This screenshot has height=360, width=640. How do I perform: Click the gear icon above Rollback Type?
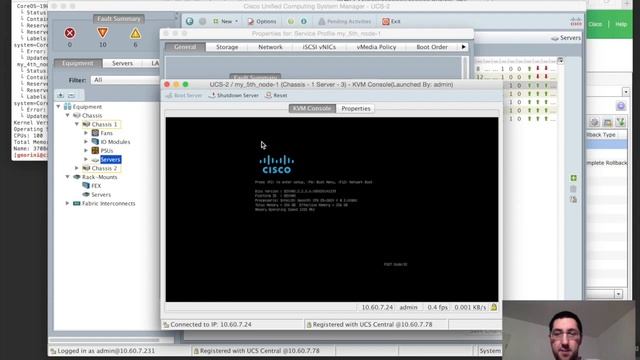point(594,122)
